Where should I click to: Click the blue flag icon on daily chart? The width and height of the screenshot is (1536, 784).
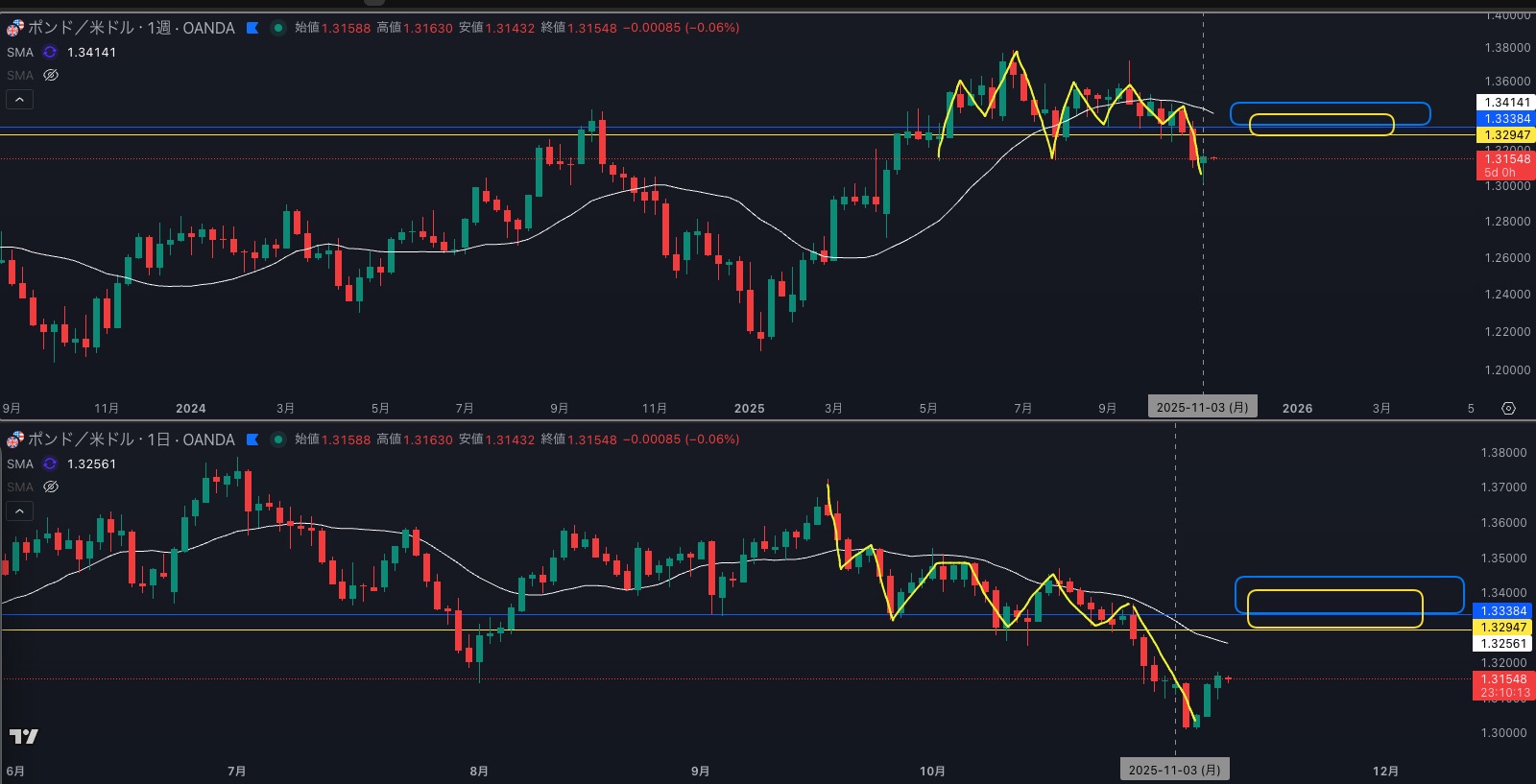click(252, 440)
